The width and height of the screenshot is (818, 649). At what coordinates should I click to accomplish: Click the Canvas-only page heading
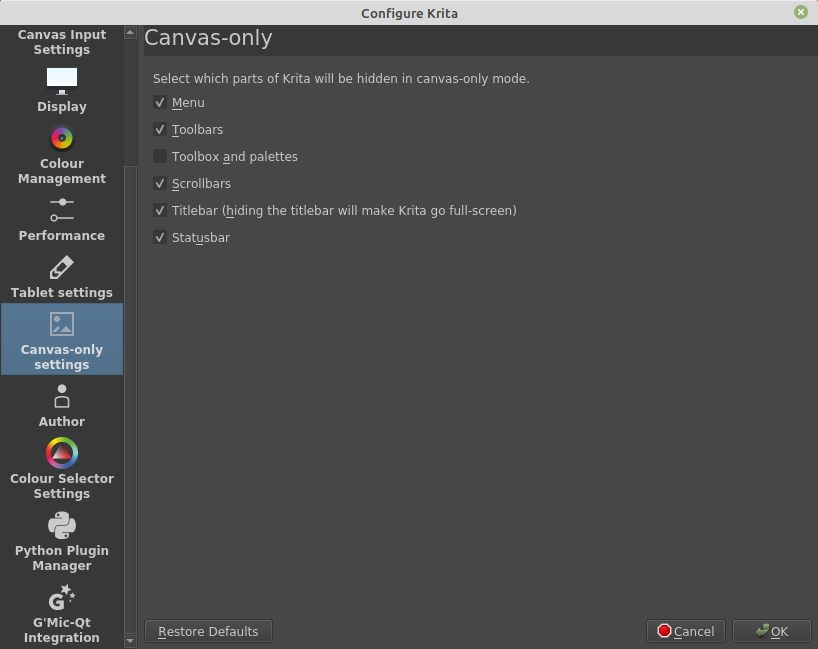208,38
